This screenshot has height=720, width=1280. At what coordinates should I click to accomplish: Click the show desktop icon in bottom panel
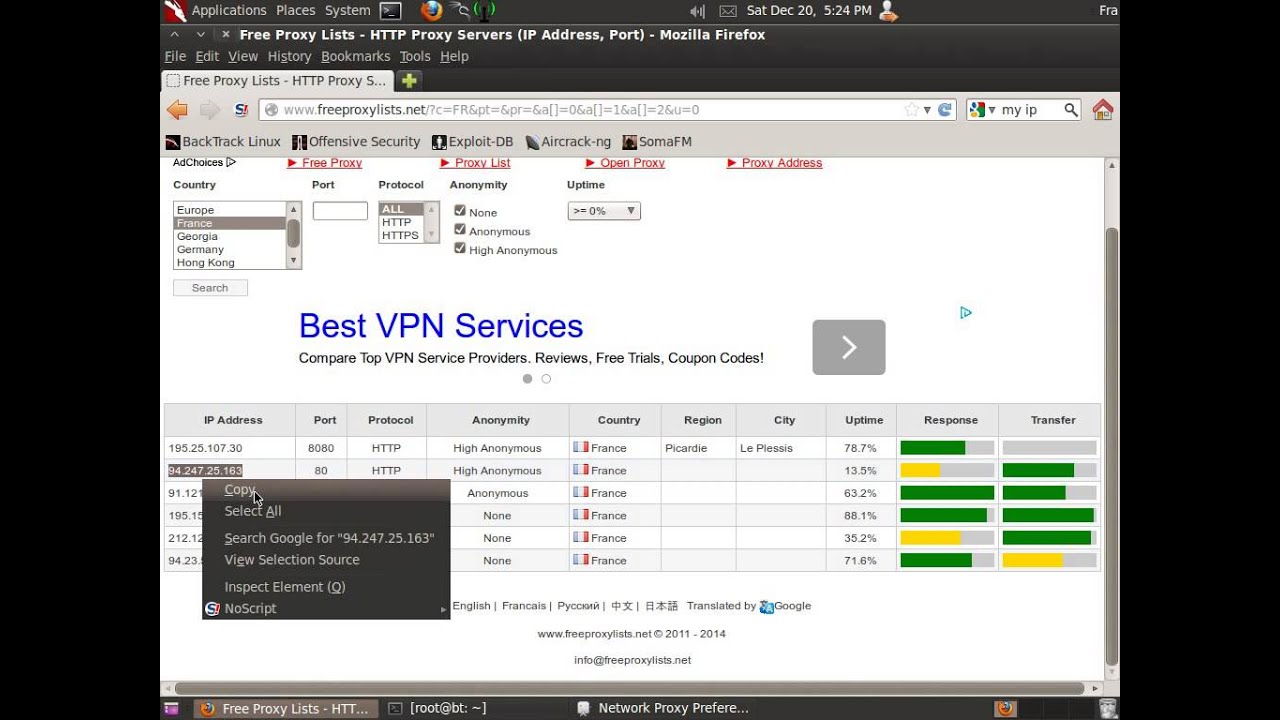pyautogui.click(x=171, y=708)
